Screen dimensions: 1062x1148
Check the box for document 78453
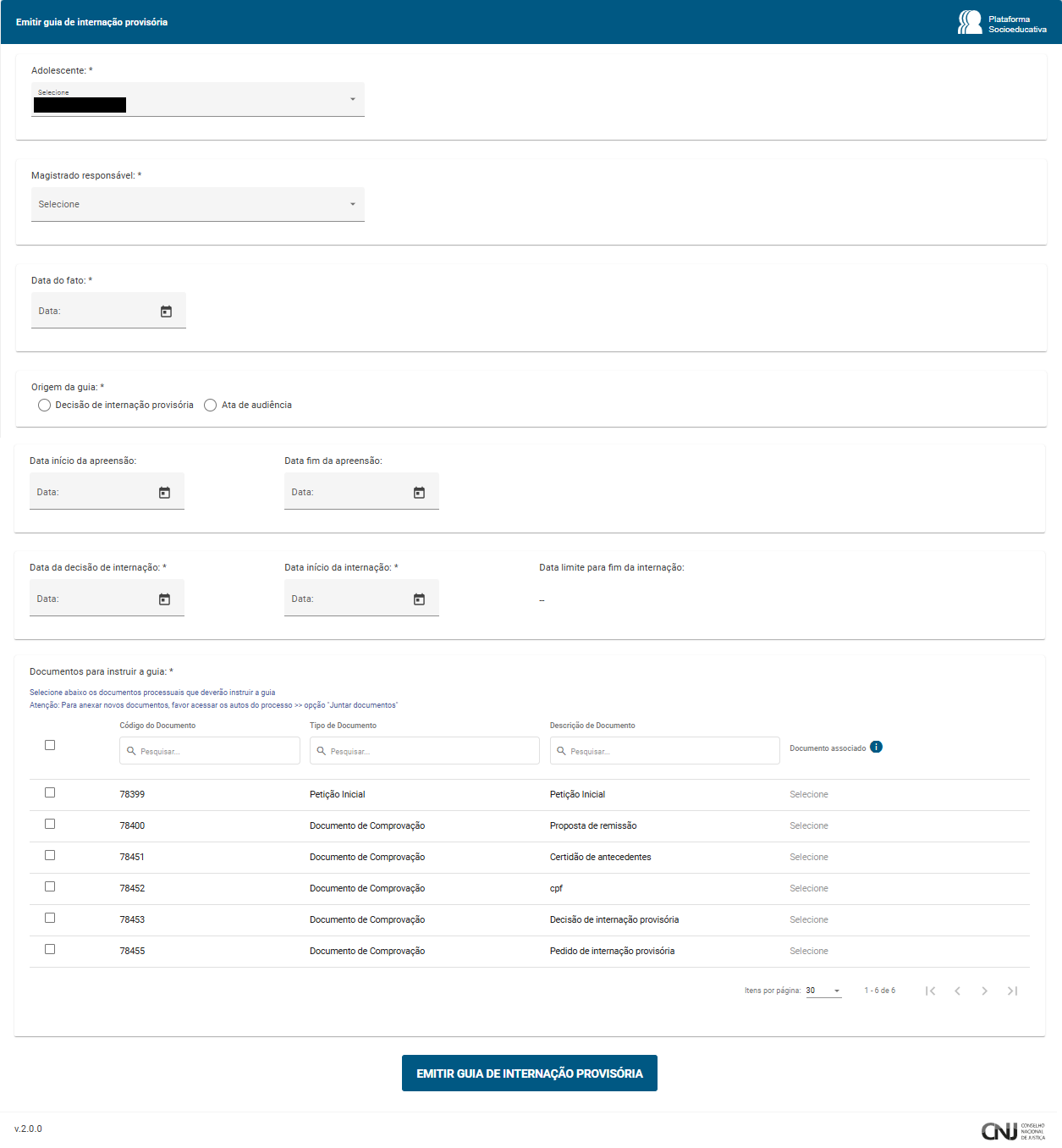tap(50, 918)
